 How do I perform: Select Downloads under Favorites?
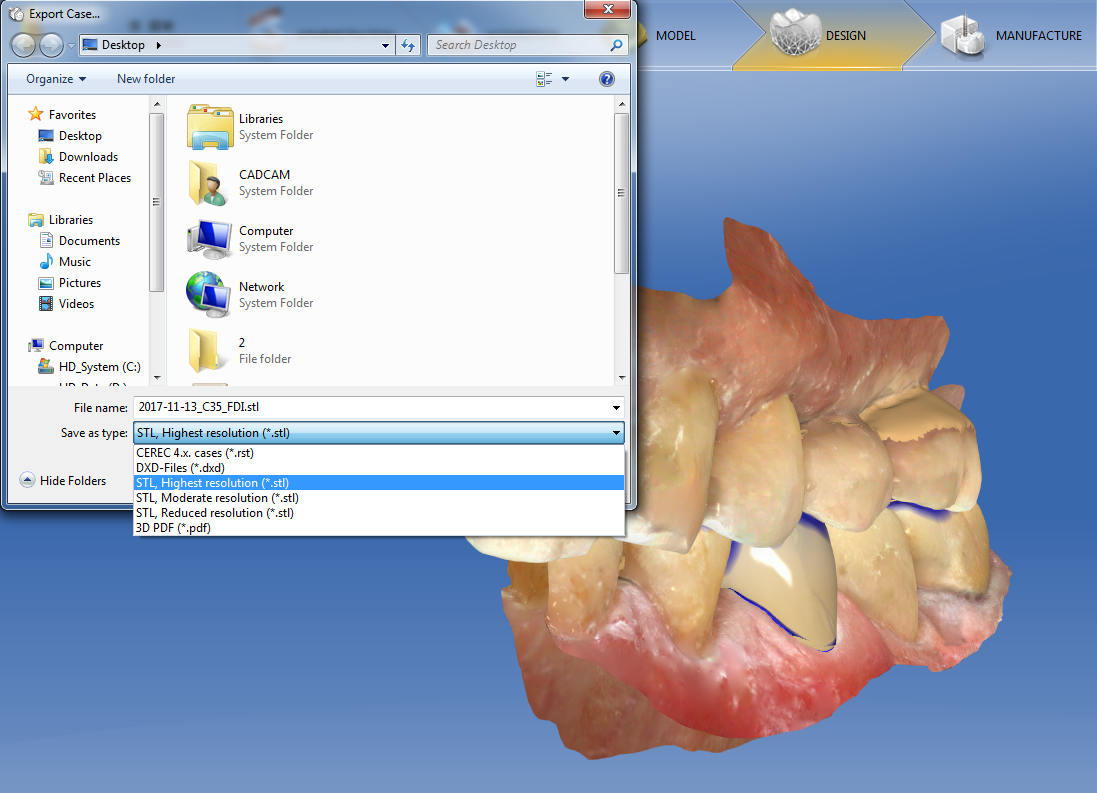pos(78,156)
